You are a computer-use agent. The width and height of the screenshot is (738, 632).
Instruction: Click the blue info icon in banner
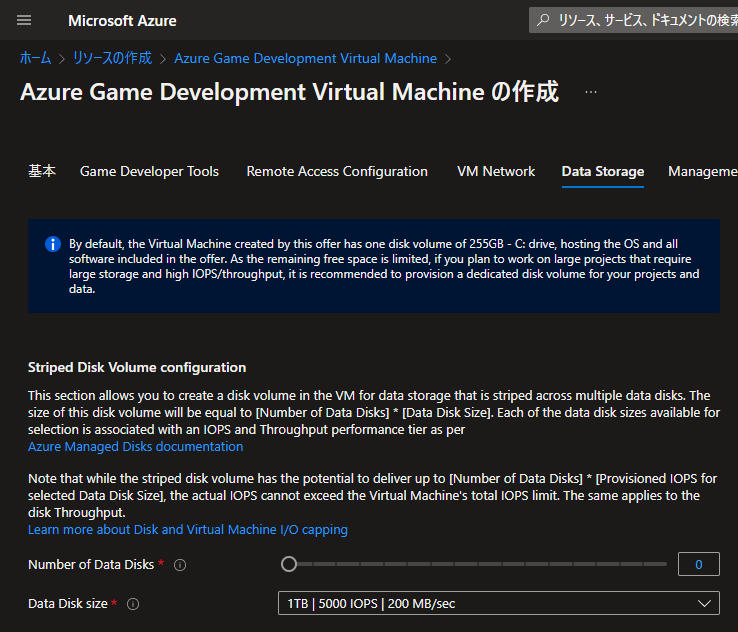53,244
